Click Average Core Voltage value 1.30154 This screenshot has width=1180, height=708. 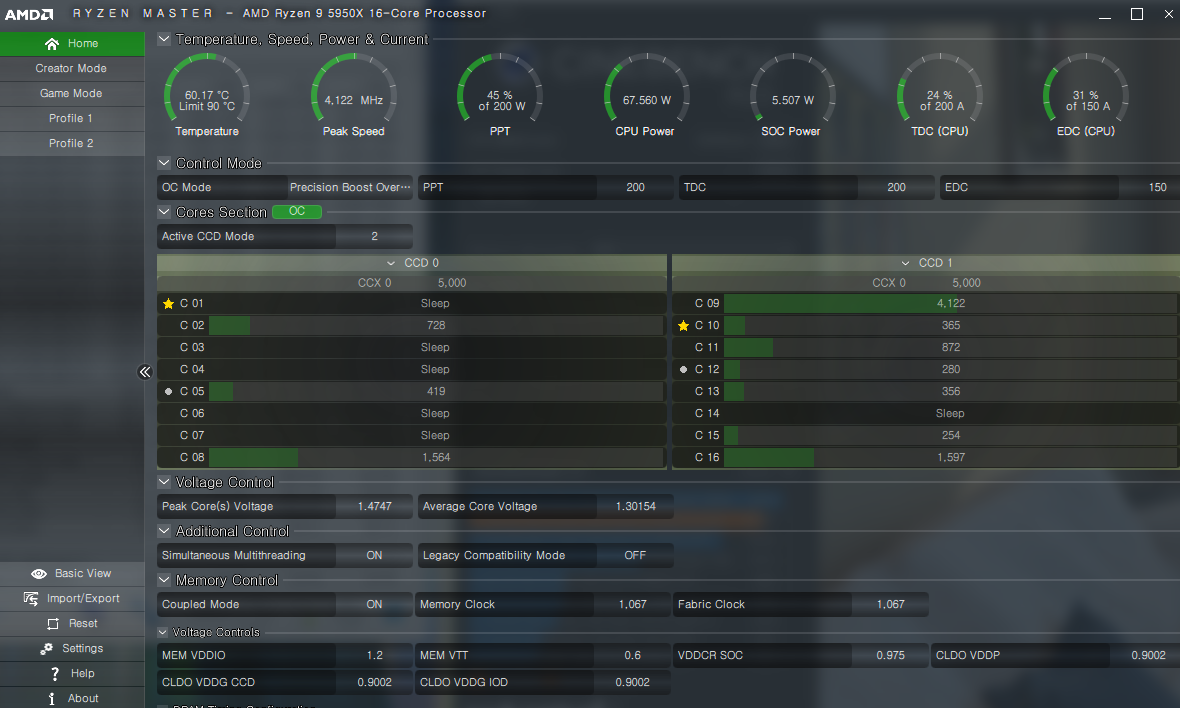[x=635, y=506]
